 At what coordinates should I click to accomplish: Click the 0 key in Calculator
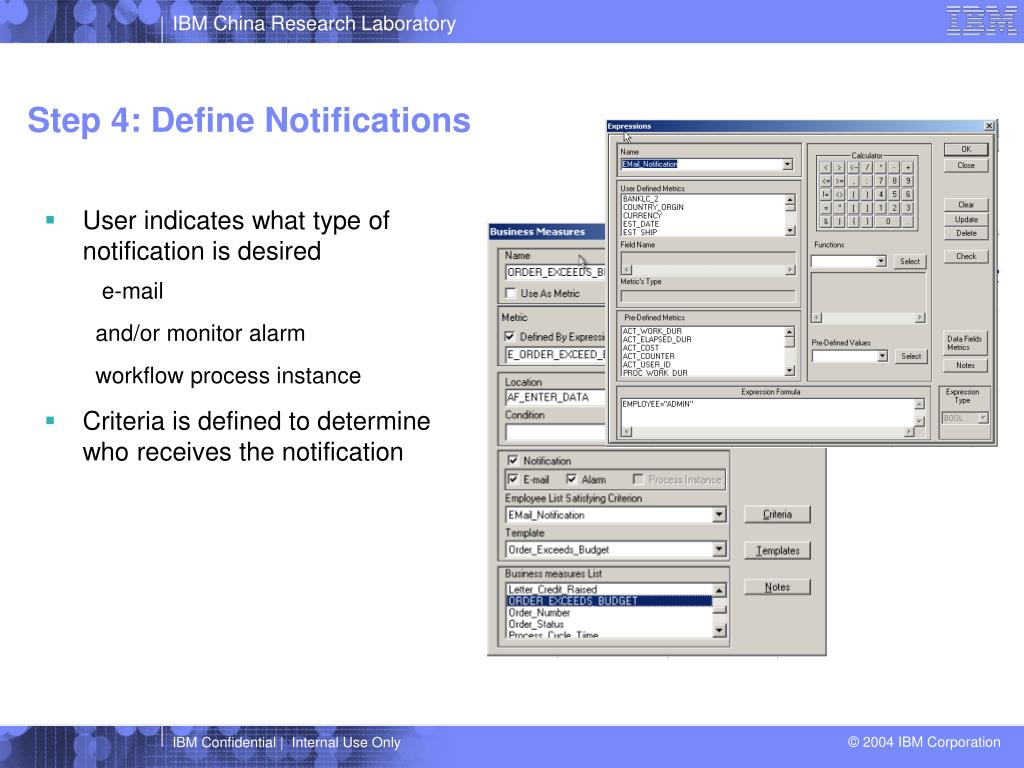888,221
